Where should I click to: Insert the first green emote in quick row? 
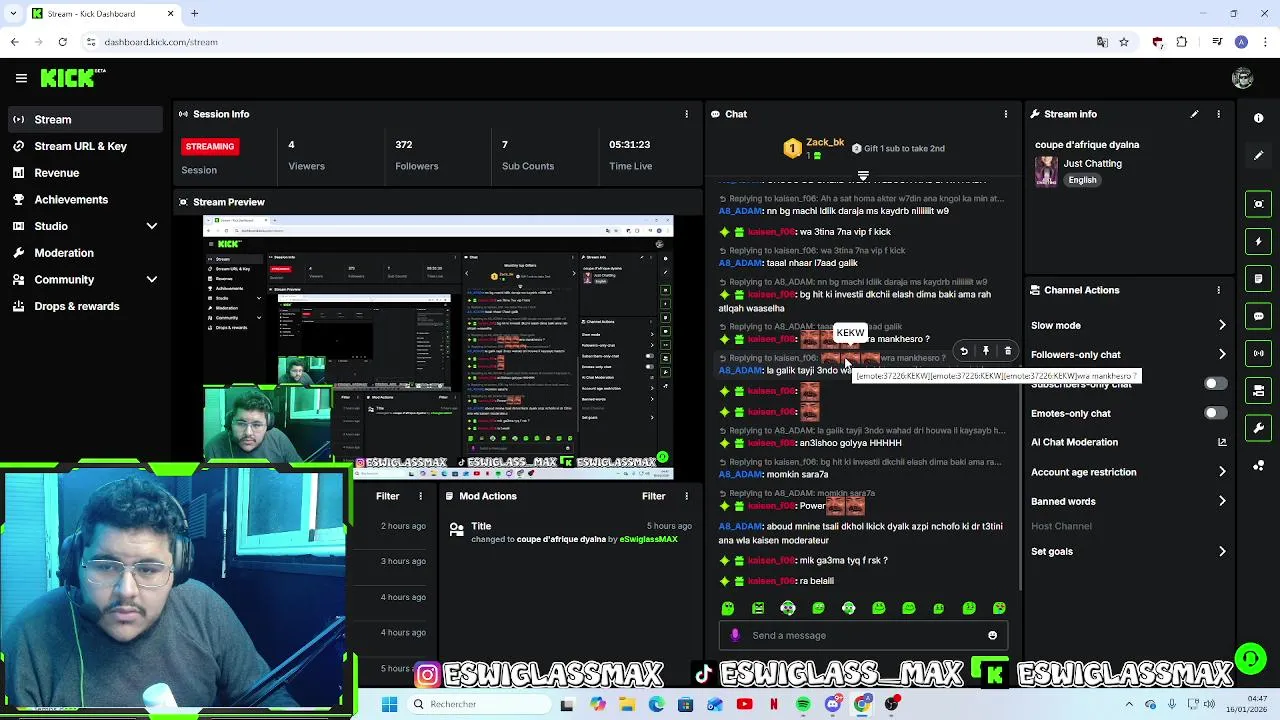[x=728, y=608]
